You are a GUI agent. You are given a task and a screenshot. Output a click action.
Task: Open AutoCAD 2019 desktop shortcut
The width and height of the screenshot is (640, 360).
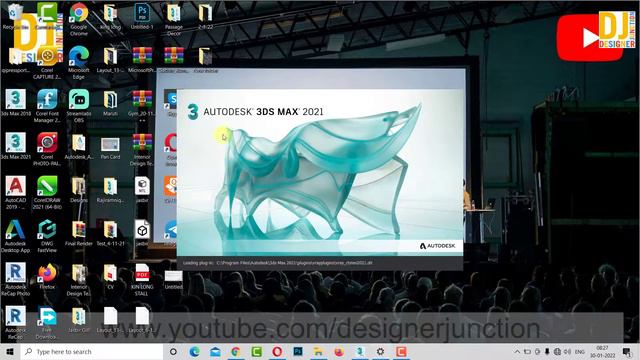coord(16,192)
